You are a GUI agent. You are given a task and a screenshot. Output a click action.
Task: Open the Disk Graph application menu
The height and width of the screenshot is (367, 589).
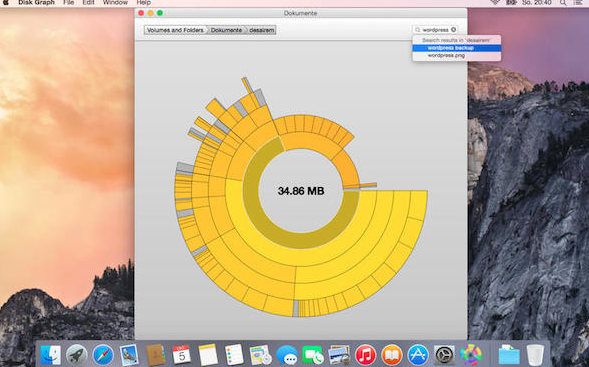coord(36,2)
